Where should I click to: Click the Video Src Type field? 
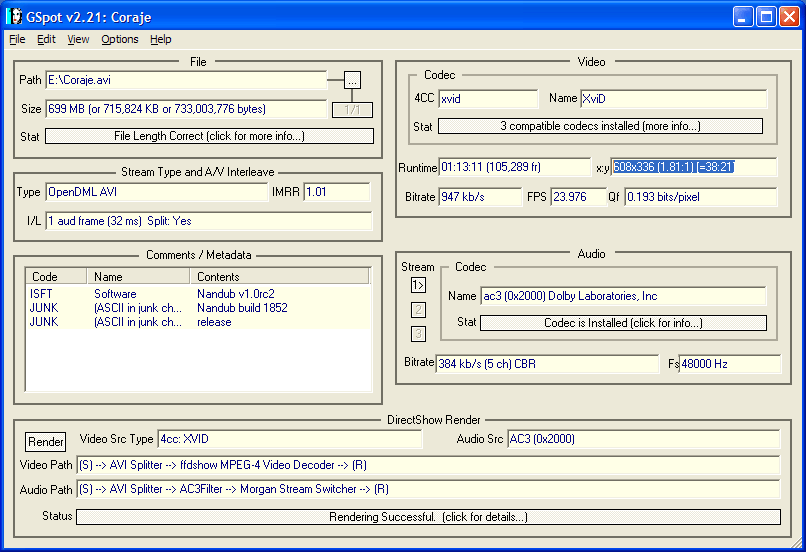tap(289, 439)
